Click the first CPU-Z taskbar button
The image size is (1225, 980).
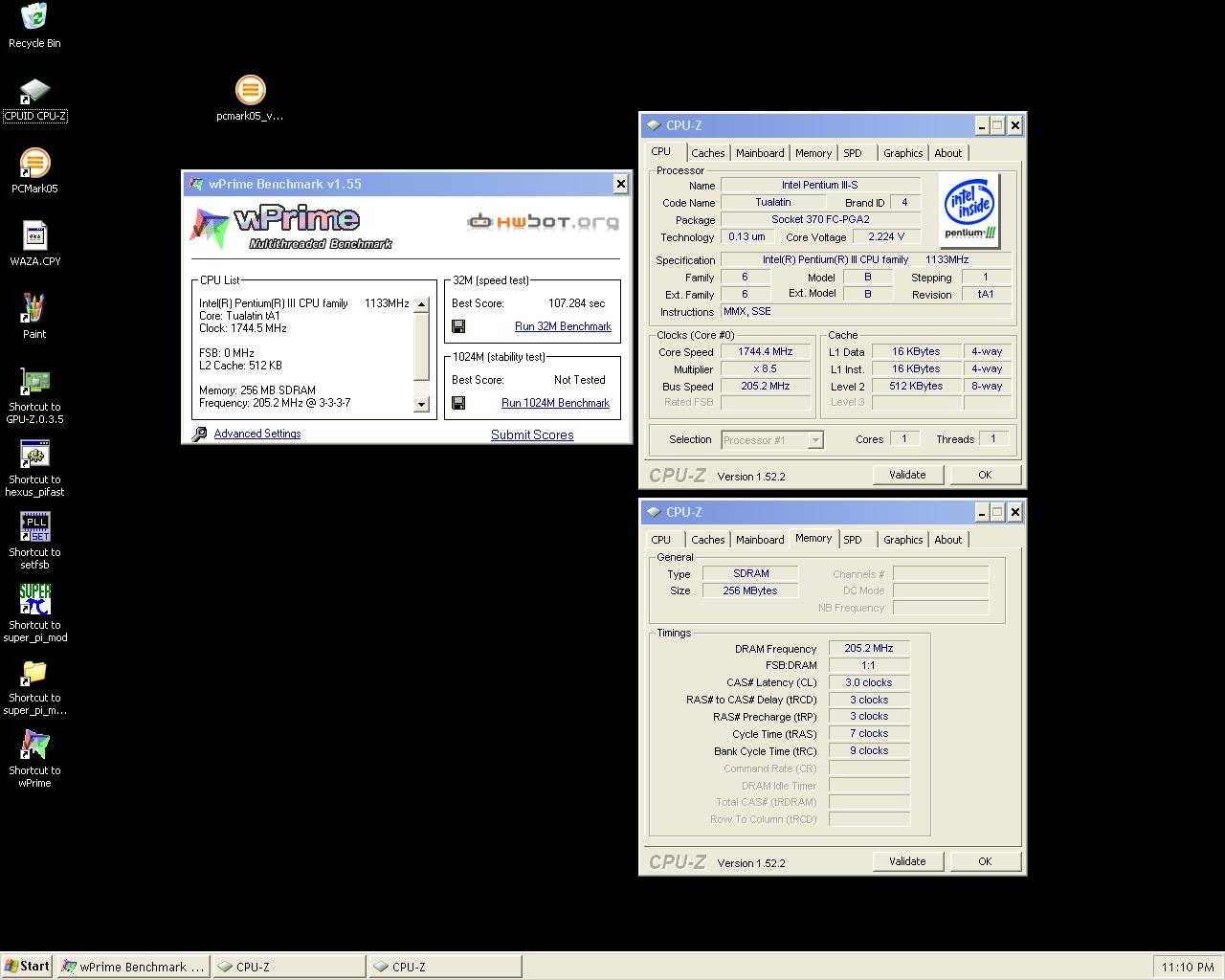coord(289,967)
